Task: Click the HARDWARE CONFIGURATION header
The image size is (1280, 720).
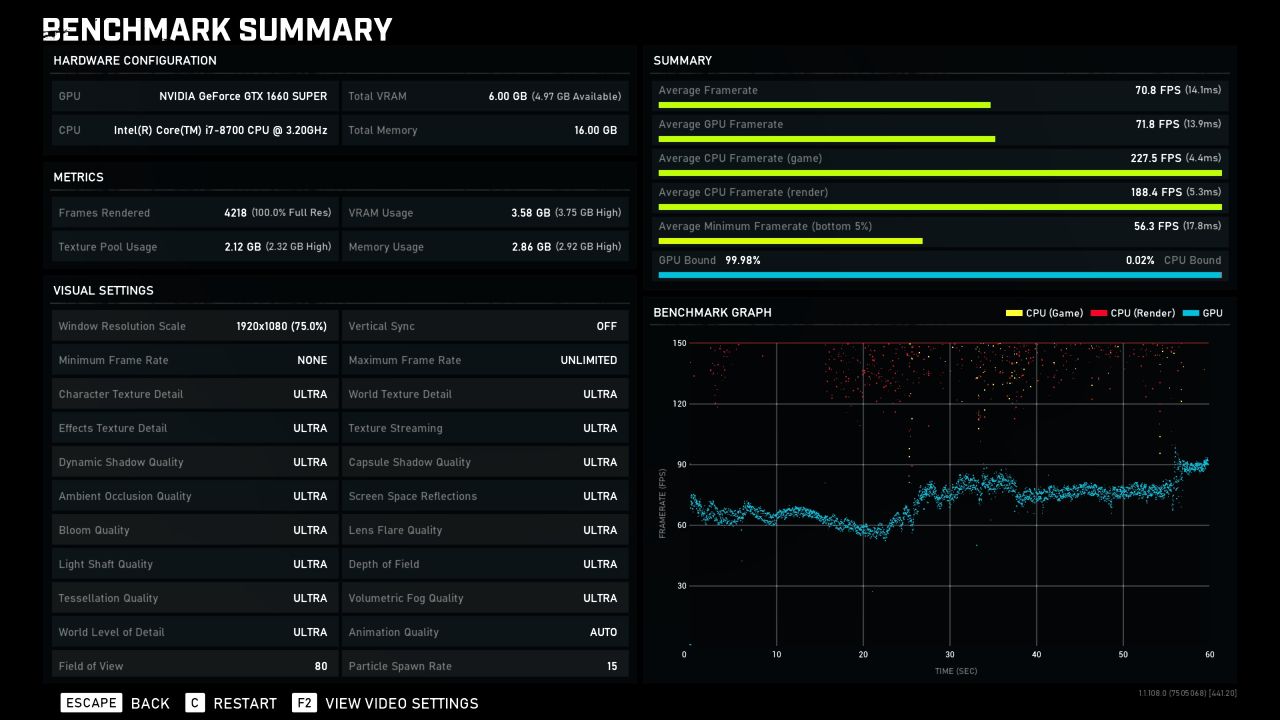Action: coord(134,60)
